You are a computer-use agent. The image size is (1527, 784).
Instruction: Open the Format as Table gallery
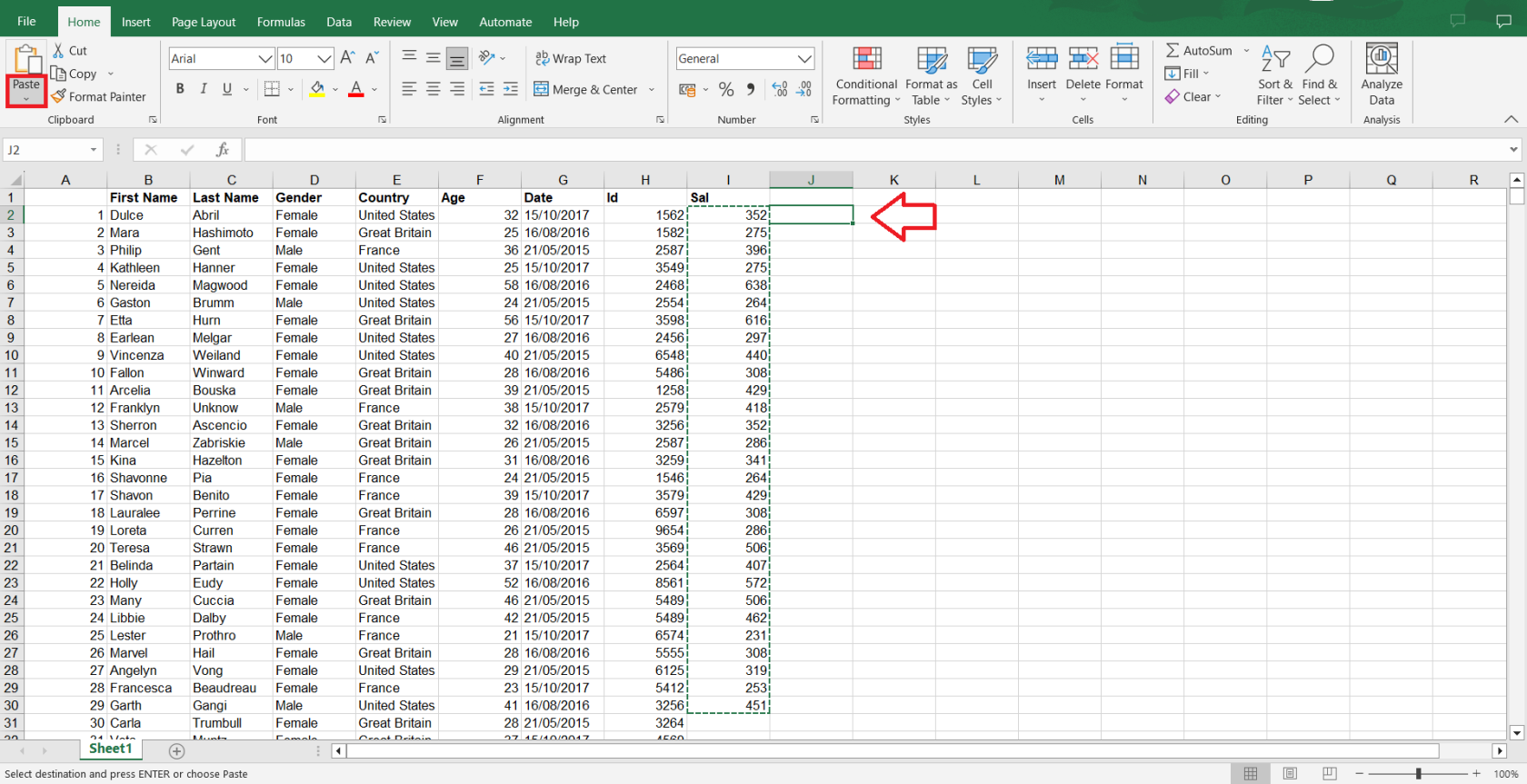[932, 76]
